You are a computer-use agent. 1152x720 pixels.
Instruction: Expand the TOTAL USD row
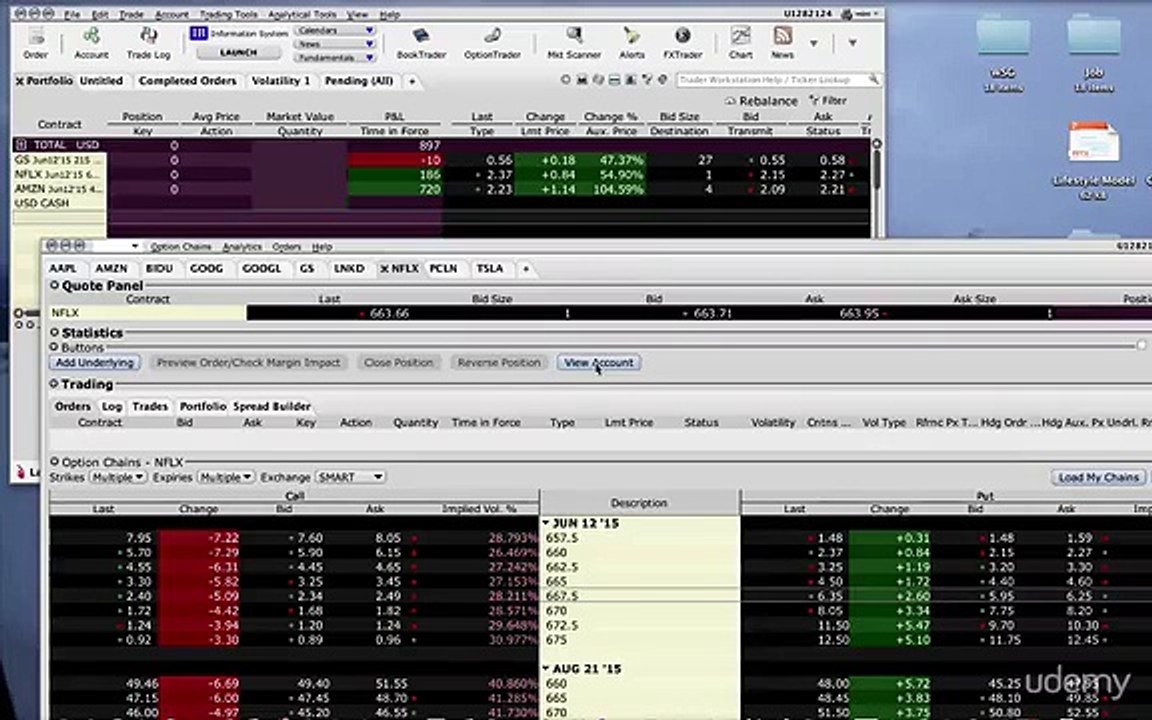pyautogui.click(x=21, y=145)
